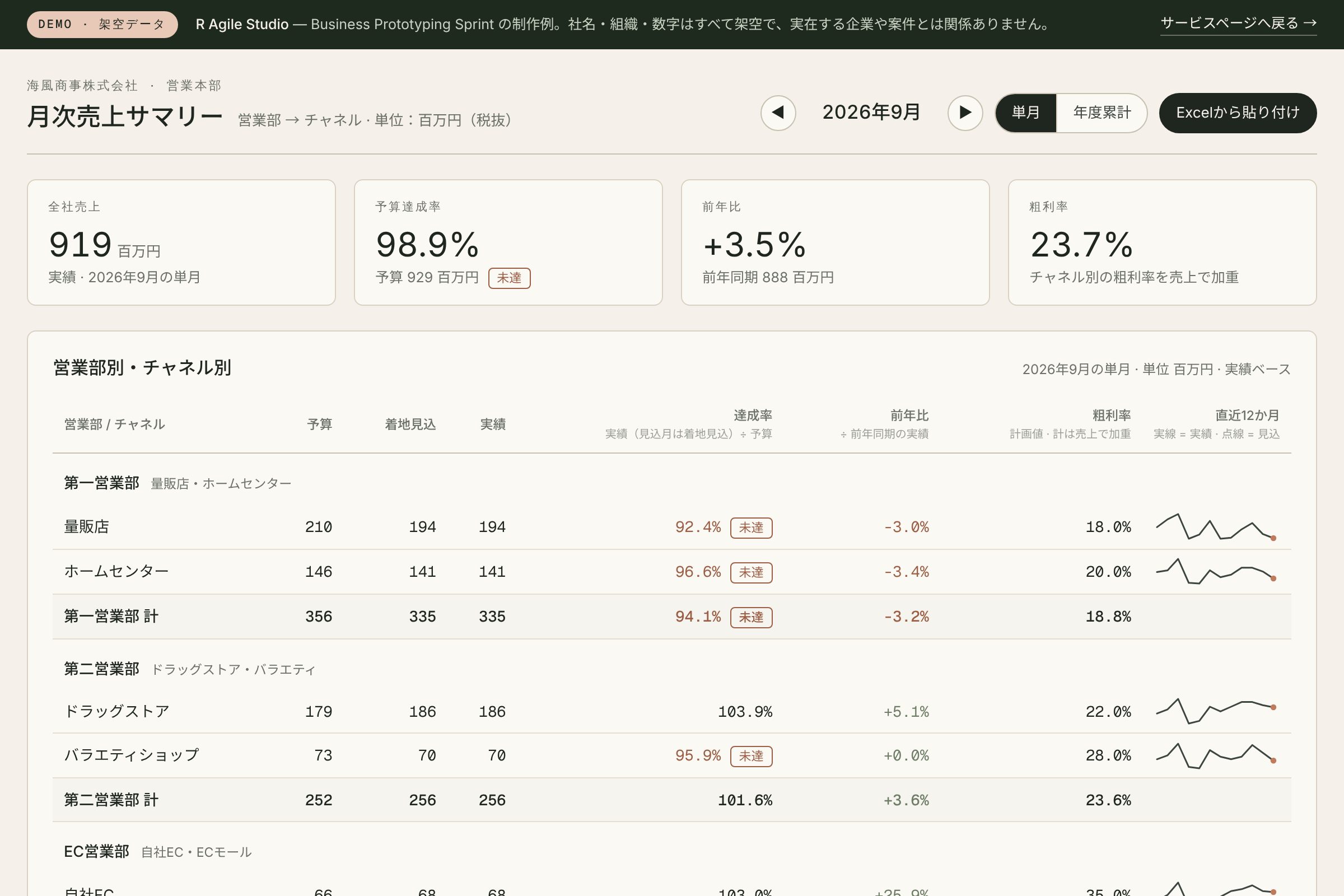The height and width of the screenshot is (896, 1344).
Task: Click the バラエティショップ row label
Action: tap(132, 755)
